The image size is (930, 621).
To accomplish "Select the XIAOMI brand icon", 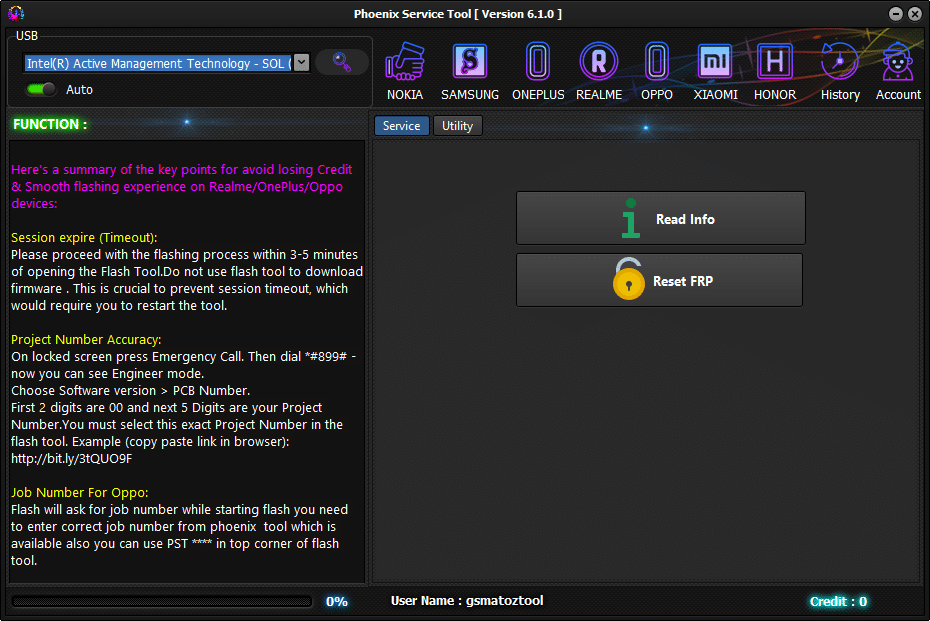I will click(x=715, y=62).
